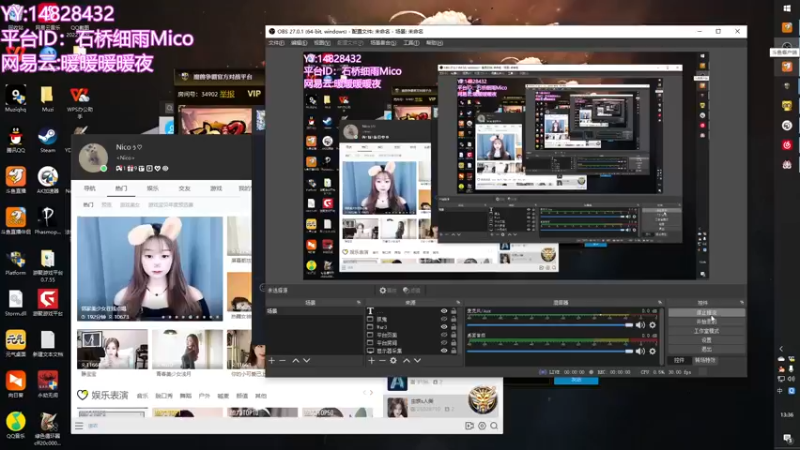This screenshot has width=800, height=450.
Task: Open OBS 文件(F) menu
Action: coord(276,43)
